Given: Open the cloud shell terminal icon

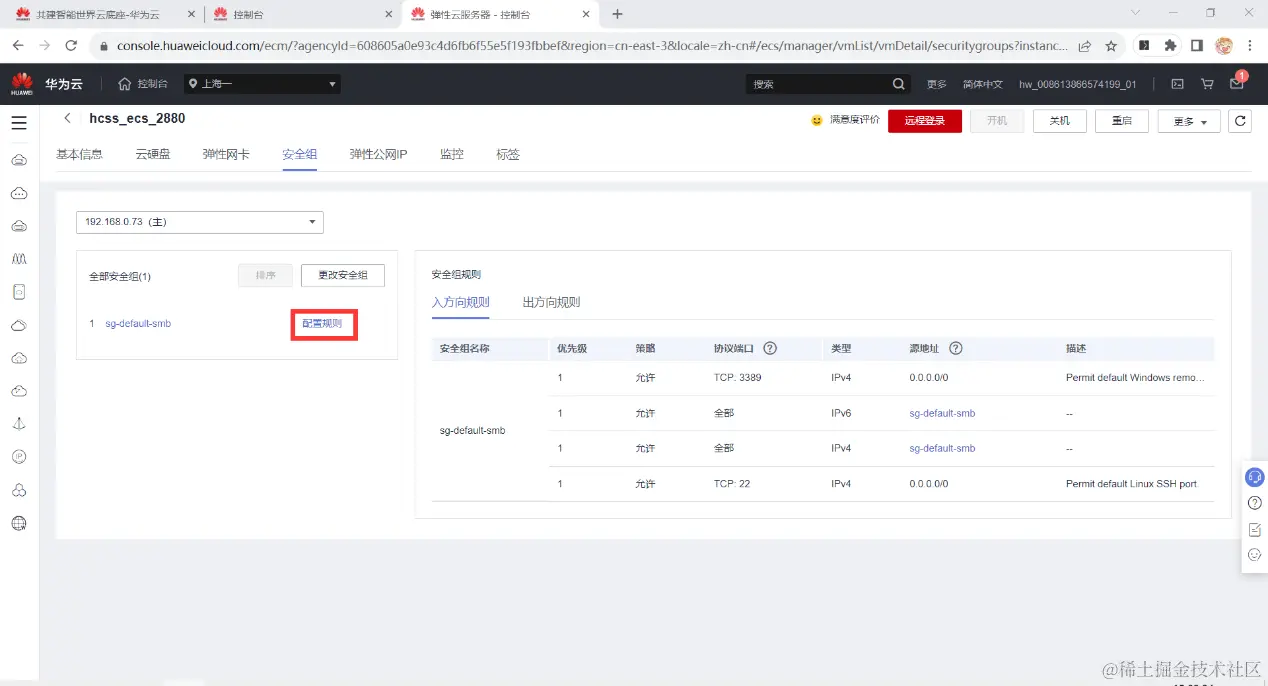Looking at the screenshot, I should pyautogui.click(x=1178, y=84).
